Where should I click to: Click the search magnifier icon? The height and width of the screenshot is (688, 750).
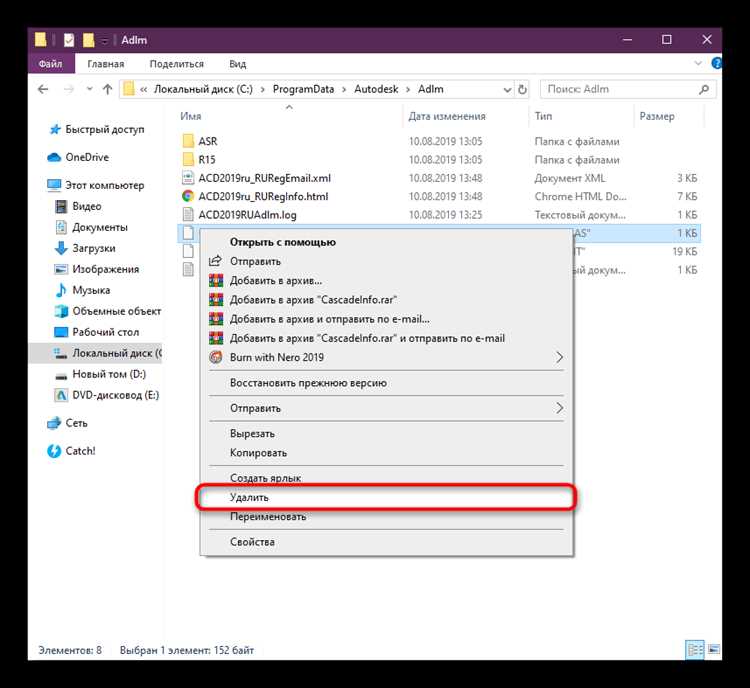(704, 89)
